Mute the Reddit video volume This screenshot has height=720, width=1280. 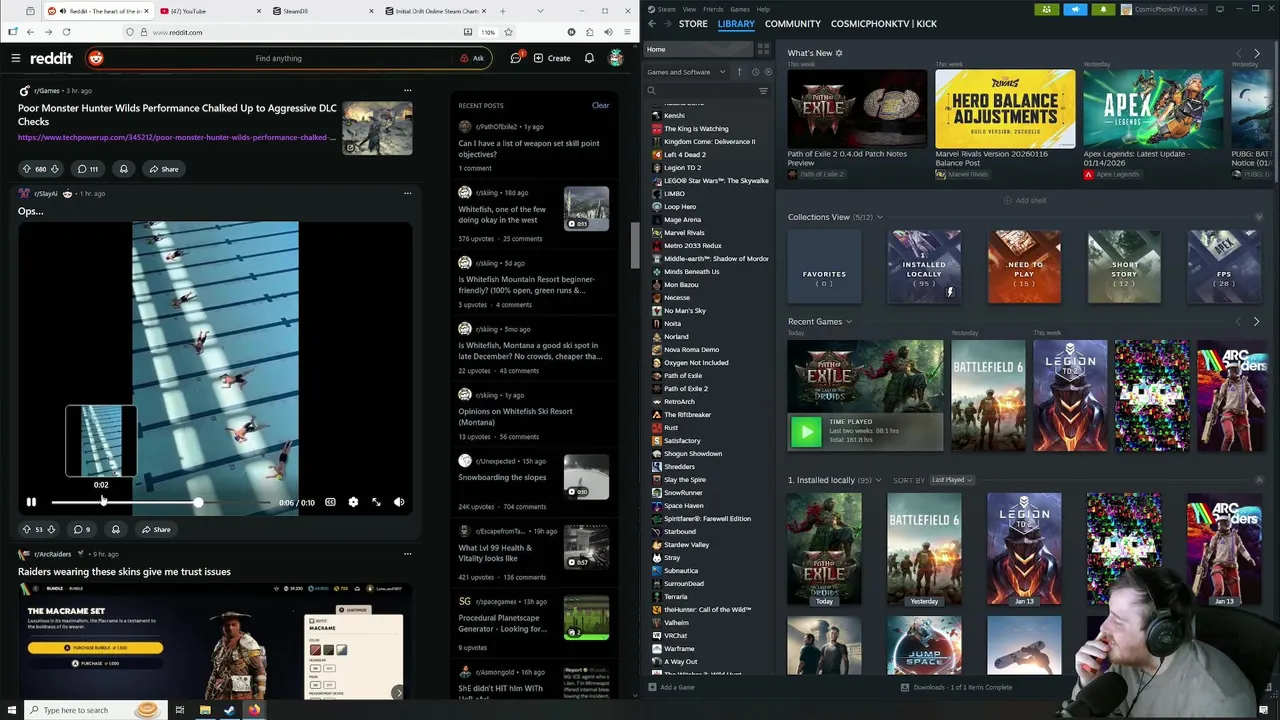(x=399, y=502)
